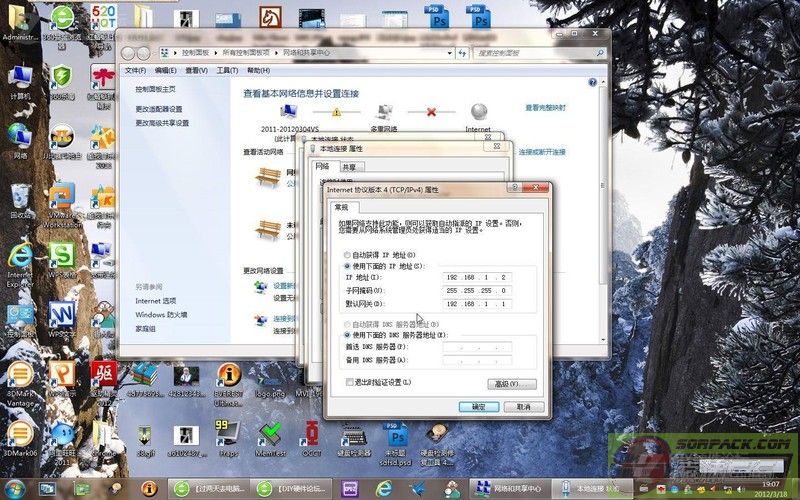The width and height of the screenshot is (800, 500).
Task: Open the Advanced settings button in IPv4 dialog
Action: 512,384
